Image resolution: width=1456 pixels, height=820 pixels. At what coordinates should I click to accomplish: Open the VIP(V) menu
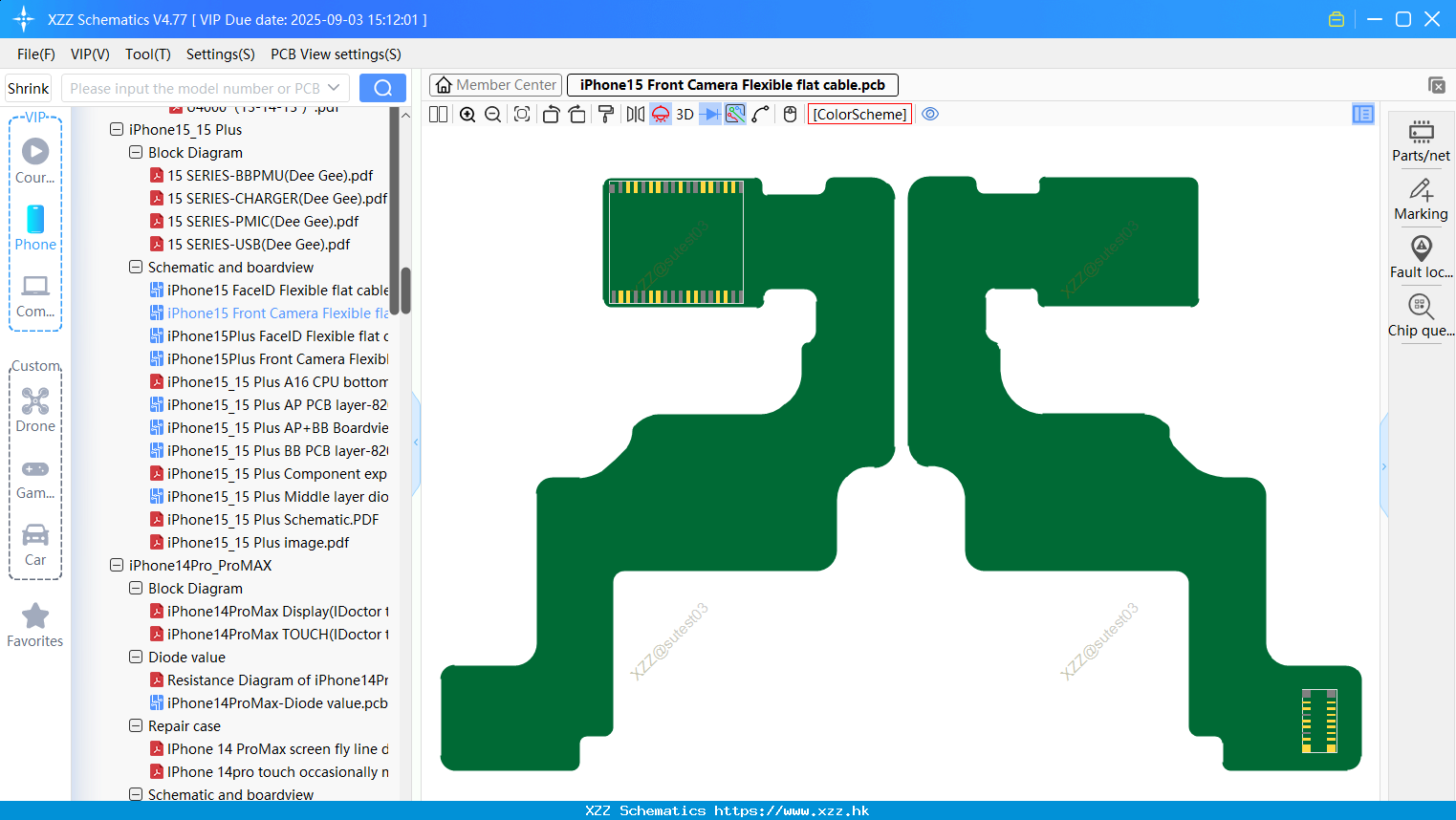(x=90, y=54)
